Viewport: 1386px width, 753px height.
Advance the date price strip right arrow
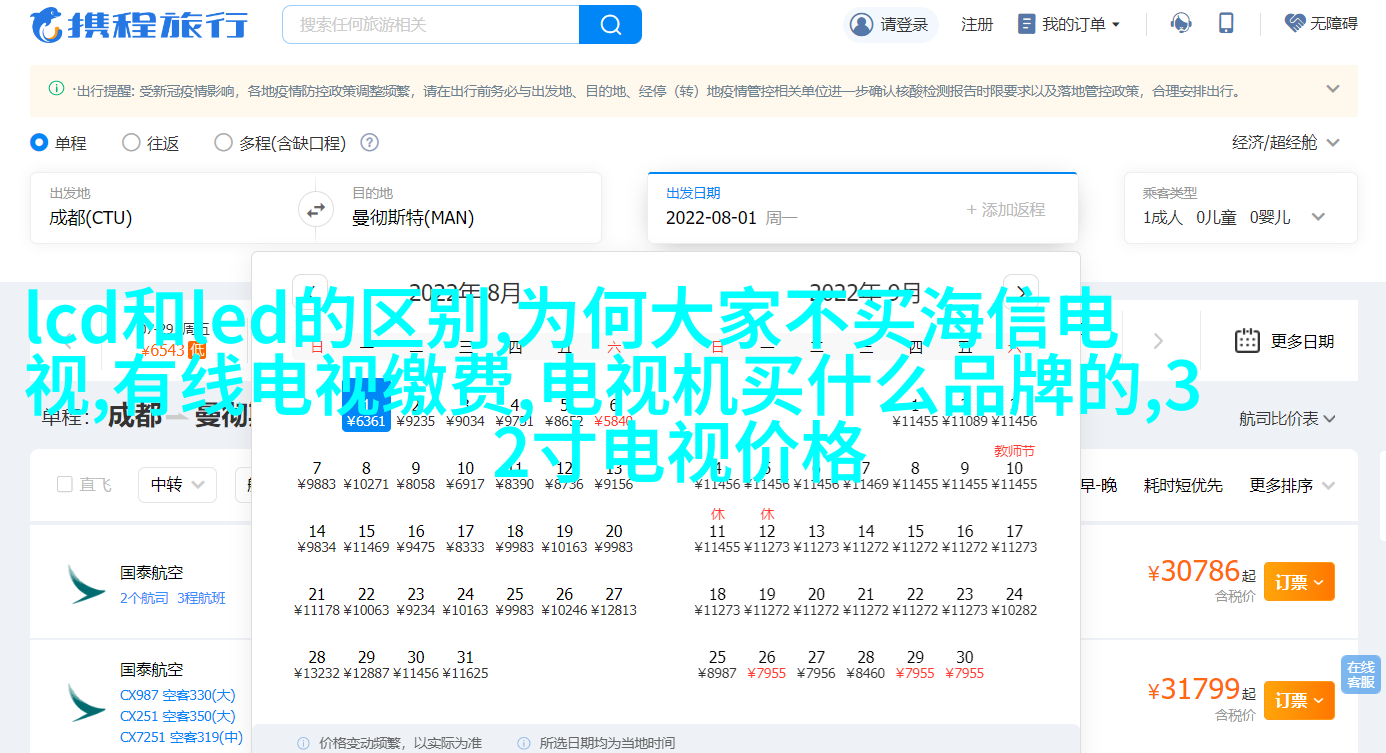point(1159,341)
